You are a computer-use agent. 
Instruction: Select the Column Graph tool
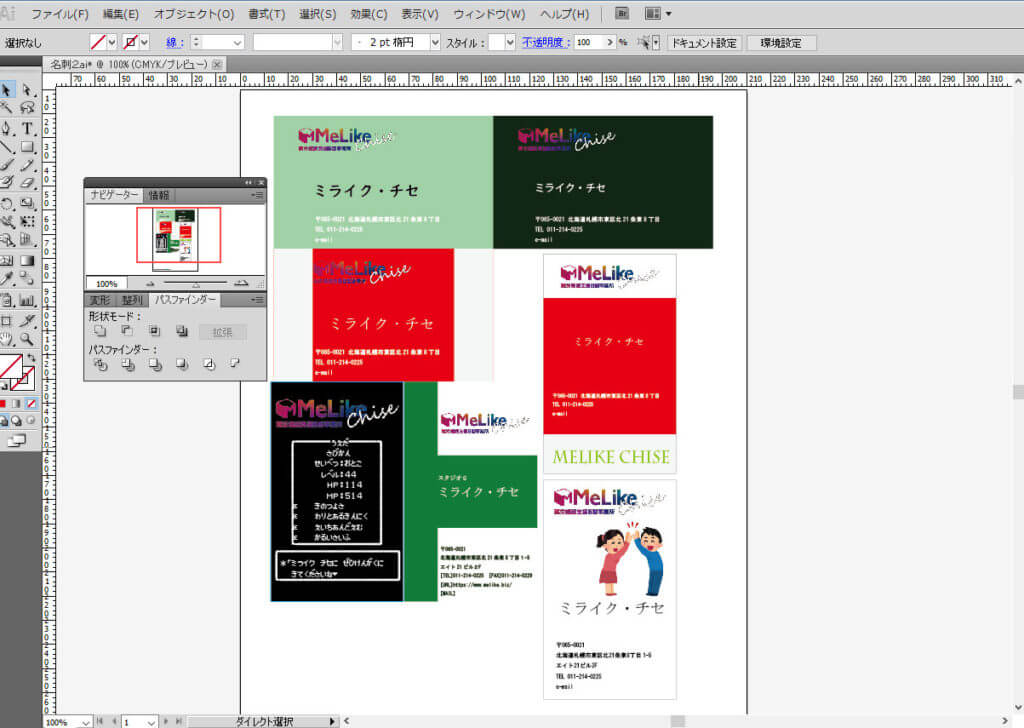coord(27,300)
